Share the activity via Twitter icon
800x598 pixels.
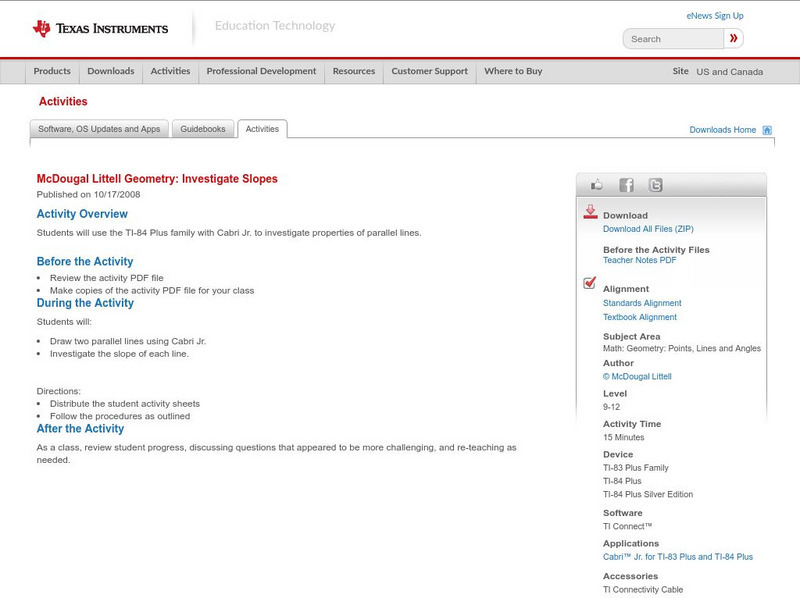(655, 185)
